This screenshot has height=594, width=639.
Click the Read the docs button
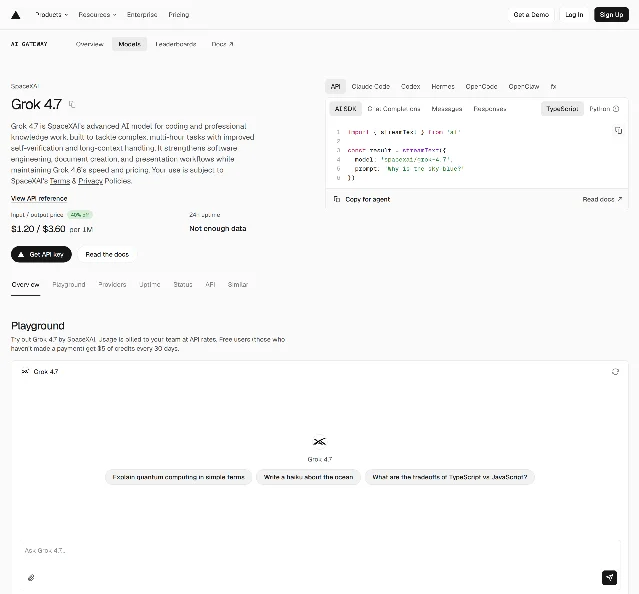107,254
